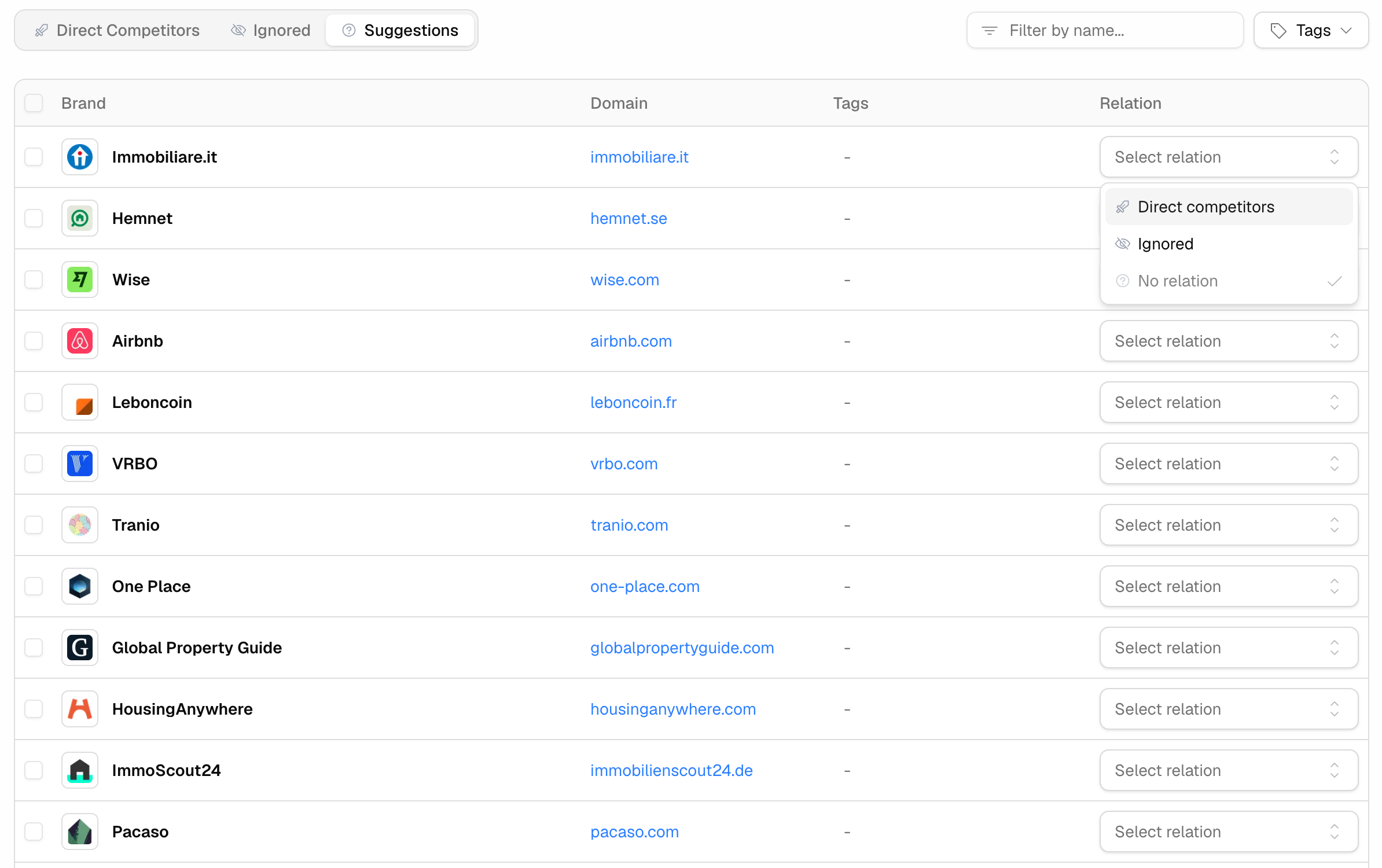
Task: Open Select relation dropdown for HousingAnywhere
Action: click(1229, 709)
